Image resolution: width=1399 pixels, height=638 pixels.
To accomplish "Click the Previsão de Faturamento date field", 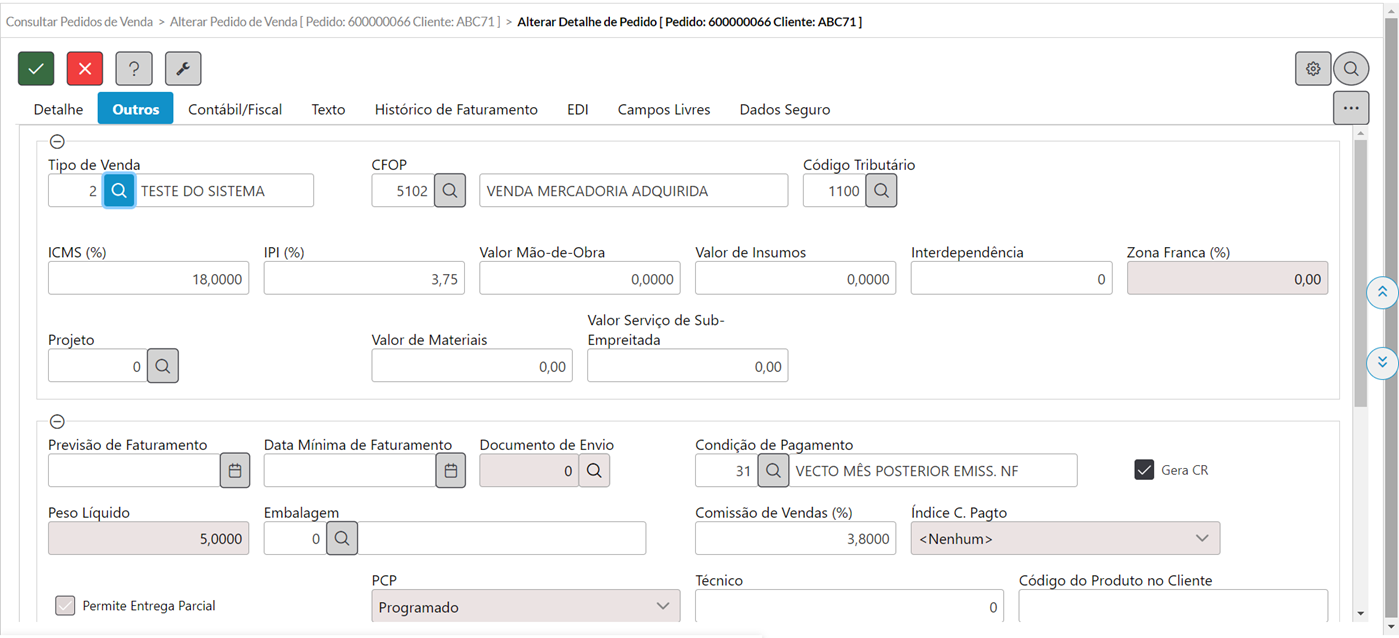I will 134,470.
